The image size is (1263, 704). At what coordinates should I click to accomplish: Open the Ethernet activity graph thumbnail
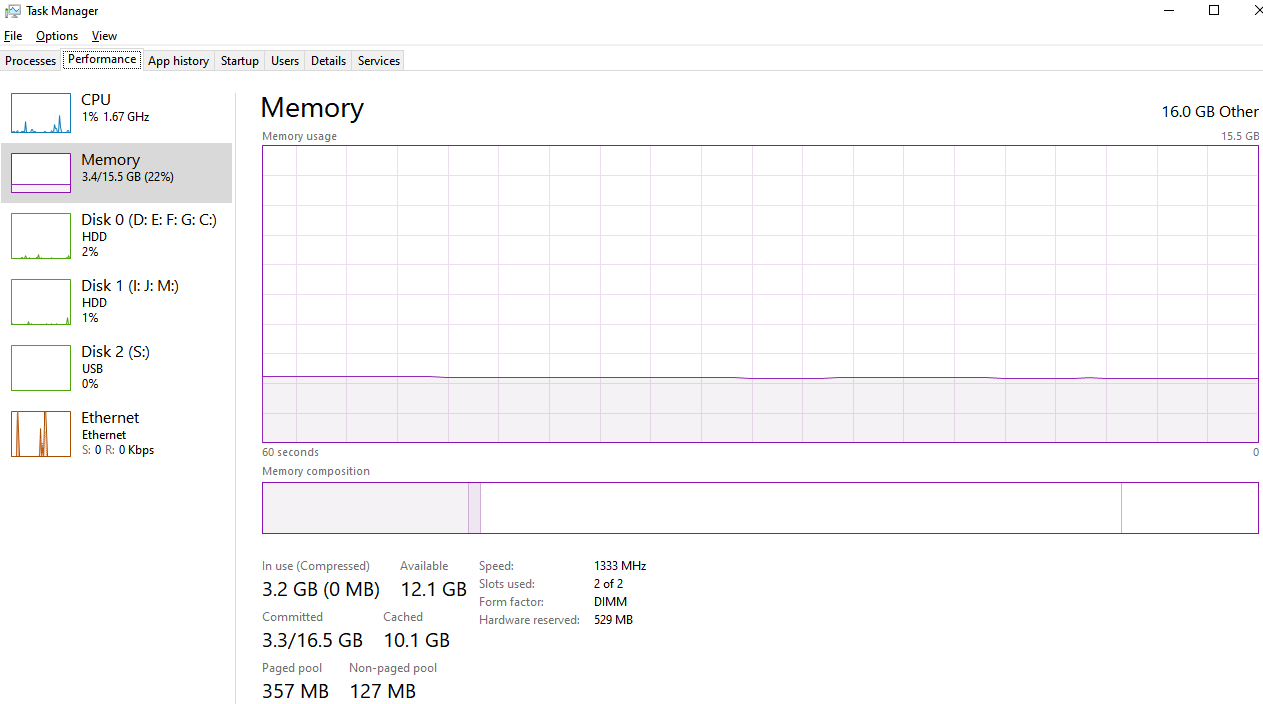click(41, 434)
